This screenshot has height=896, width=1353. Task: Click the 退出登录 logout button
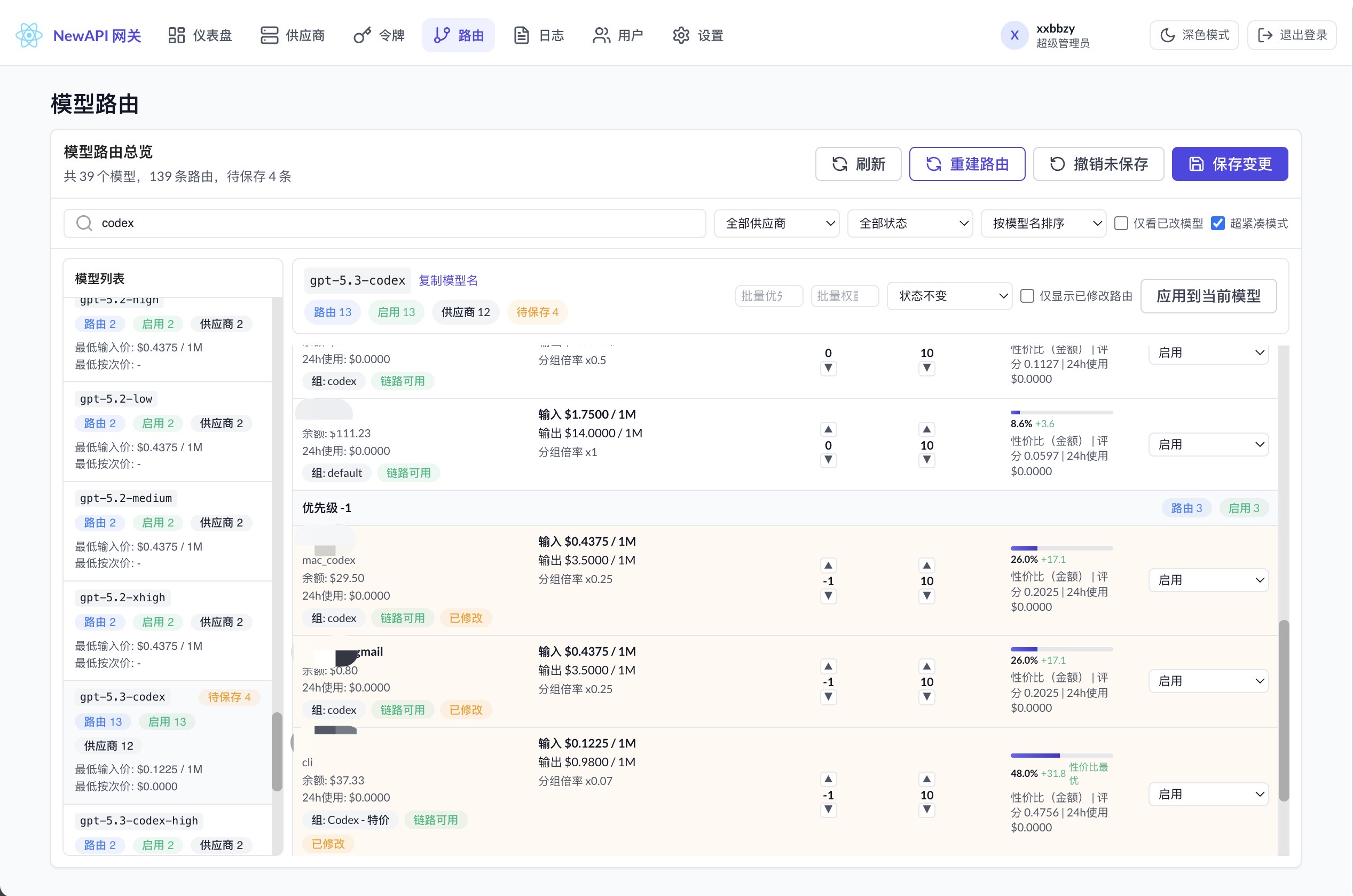[1291, 35]
